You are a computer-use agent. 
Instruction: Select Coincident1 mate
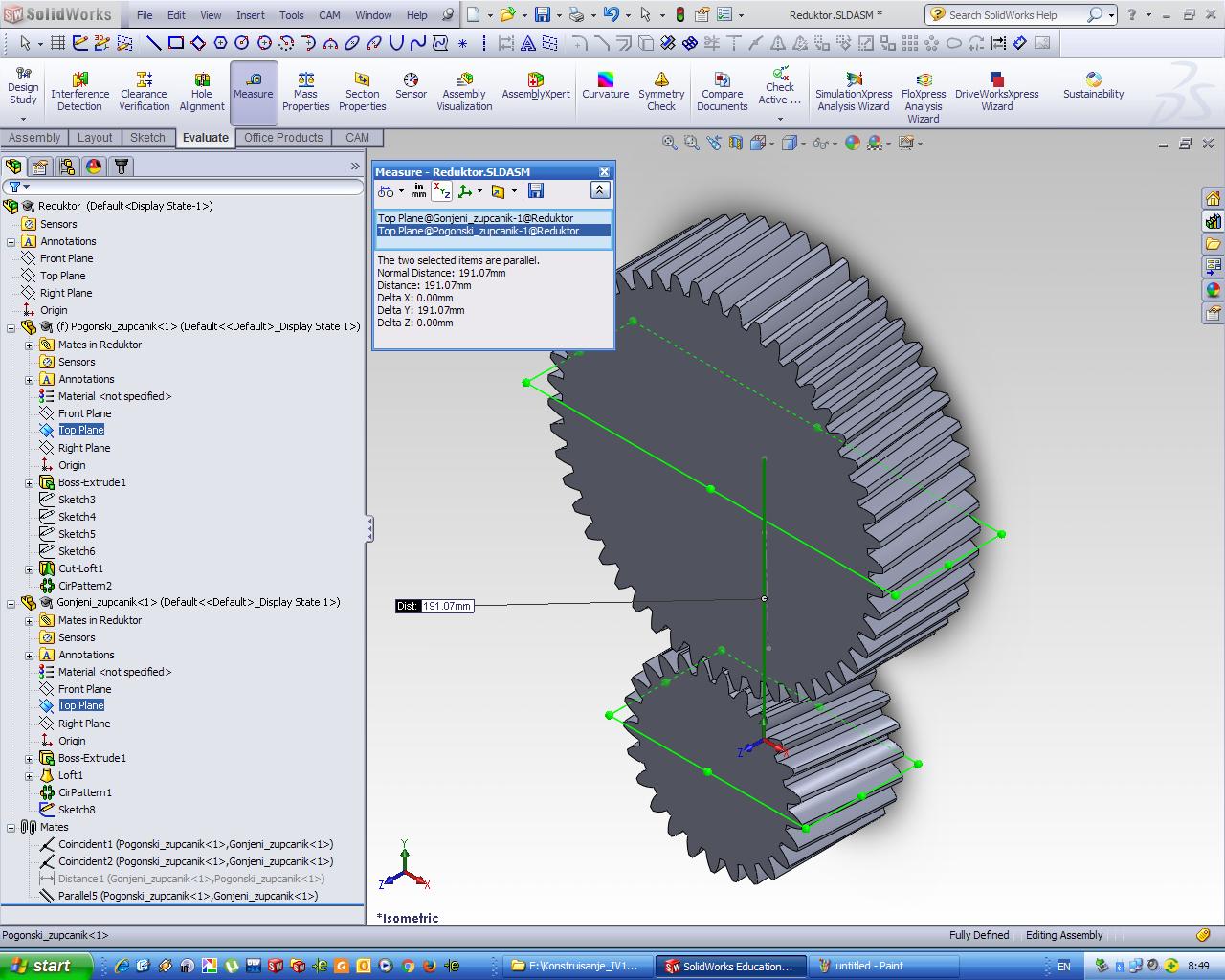click(x=195, y=844)
